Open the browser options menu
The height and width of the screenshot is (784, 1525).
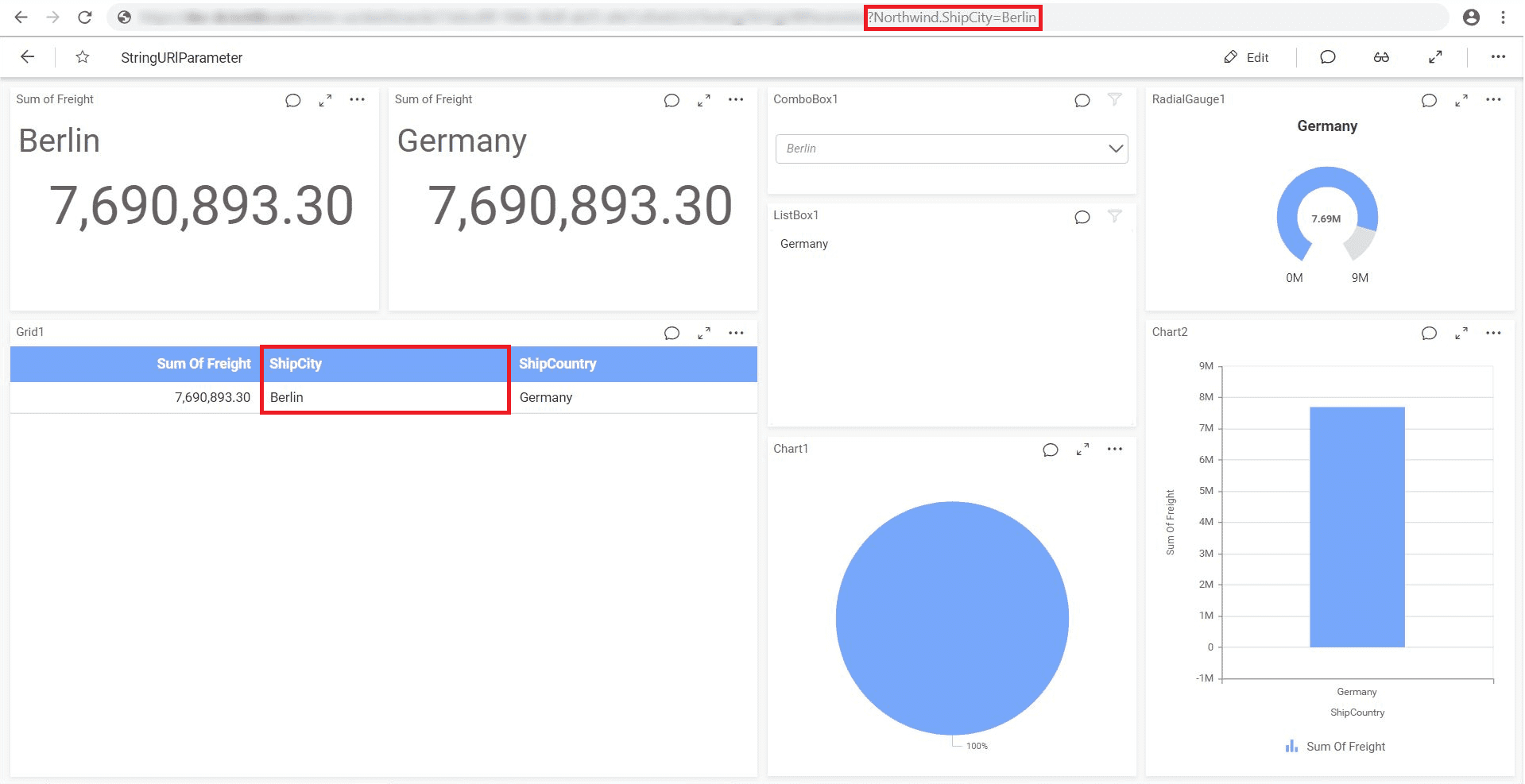click(x=1503, y=17)
